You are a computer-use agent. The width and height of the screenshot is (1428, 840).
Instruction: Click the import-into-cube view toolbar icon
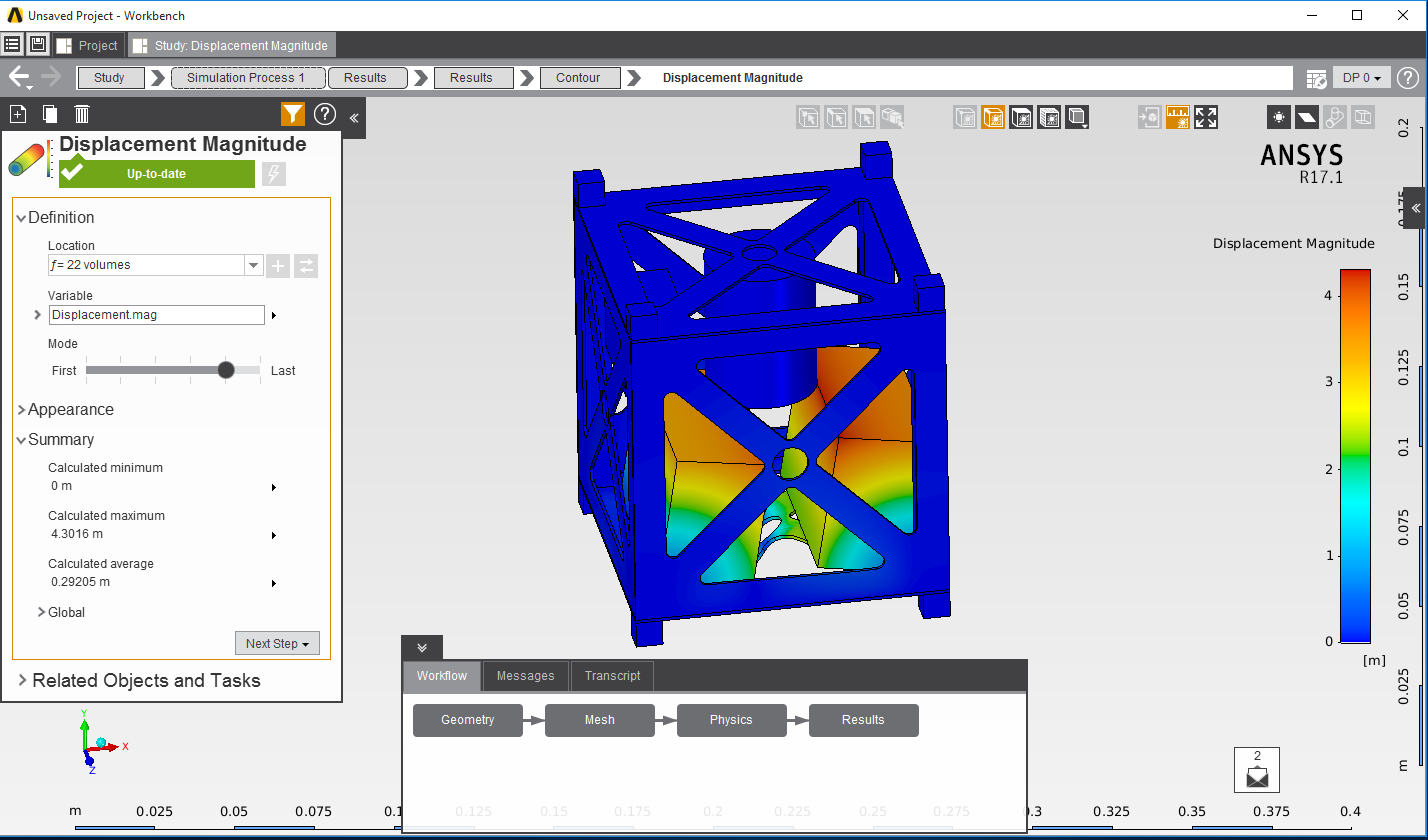point(1150,117)
